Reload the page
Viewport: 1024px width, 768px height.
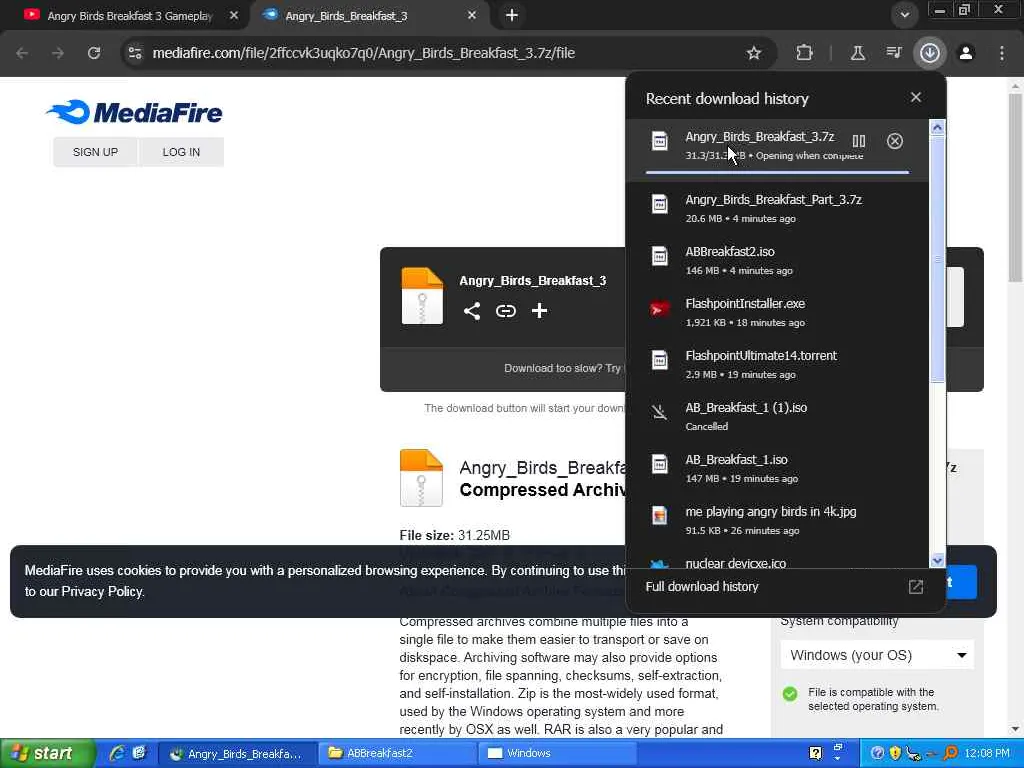point(94,53)
